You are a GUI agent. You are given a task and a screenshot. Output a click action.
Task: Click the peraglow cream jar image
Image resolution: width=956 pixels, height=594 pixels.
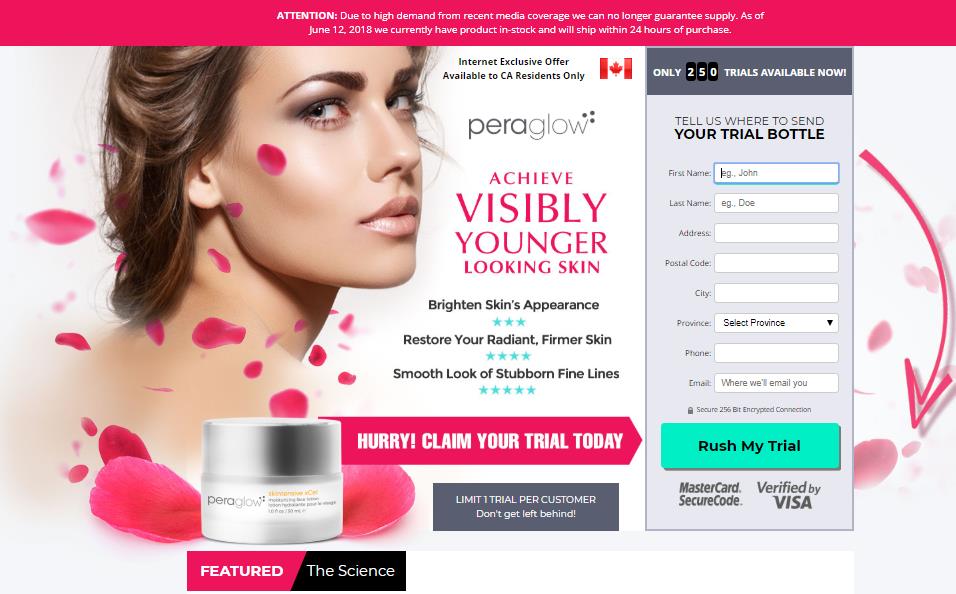[271, 480]
